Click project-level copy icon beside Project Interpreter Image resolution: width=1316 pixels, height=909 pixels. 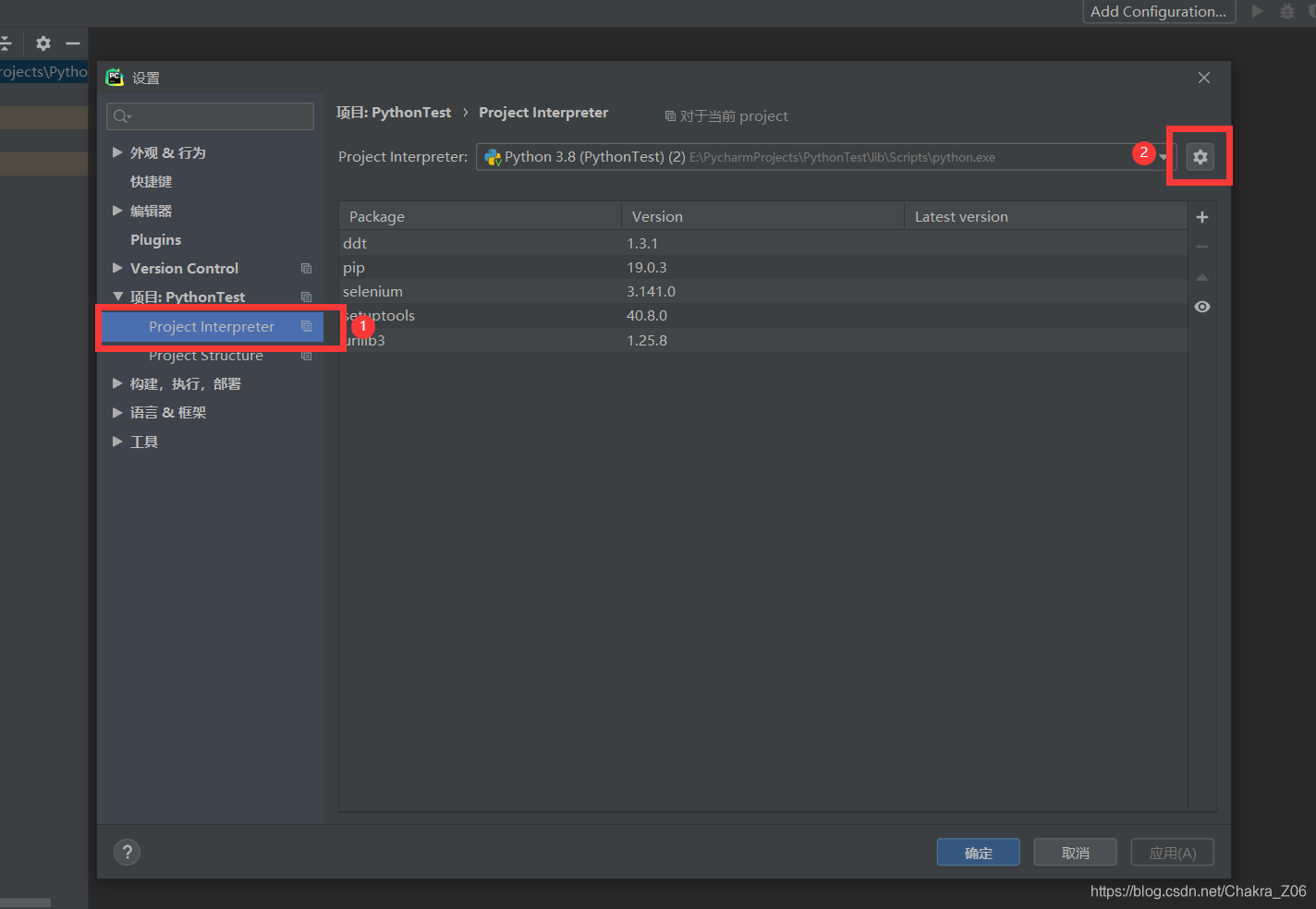coord(306,326)
